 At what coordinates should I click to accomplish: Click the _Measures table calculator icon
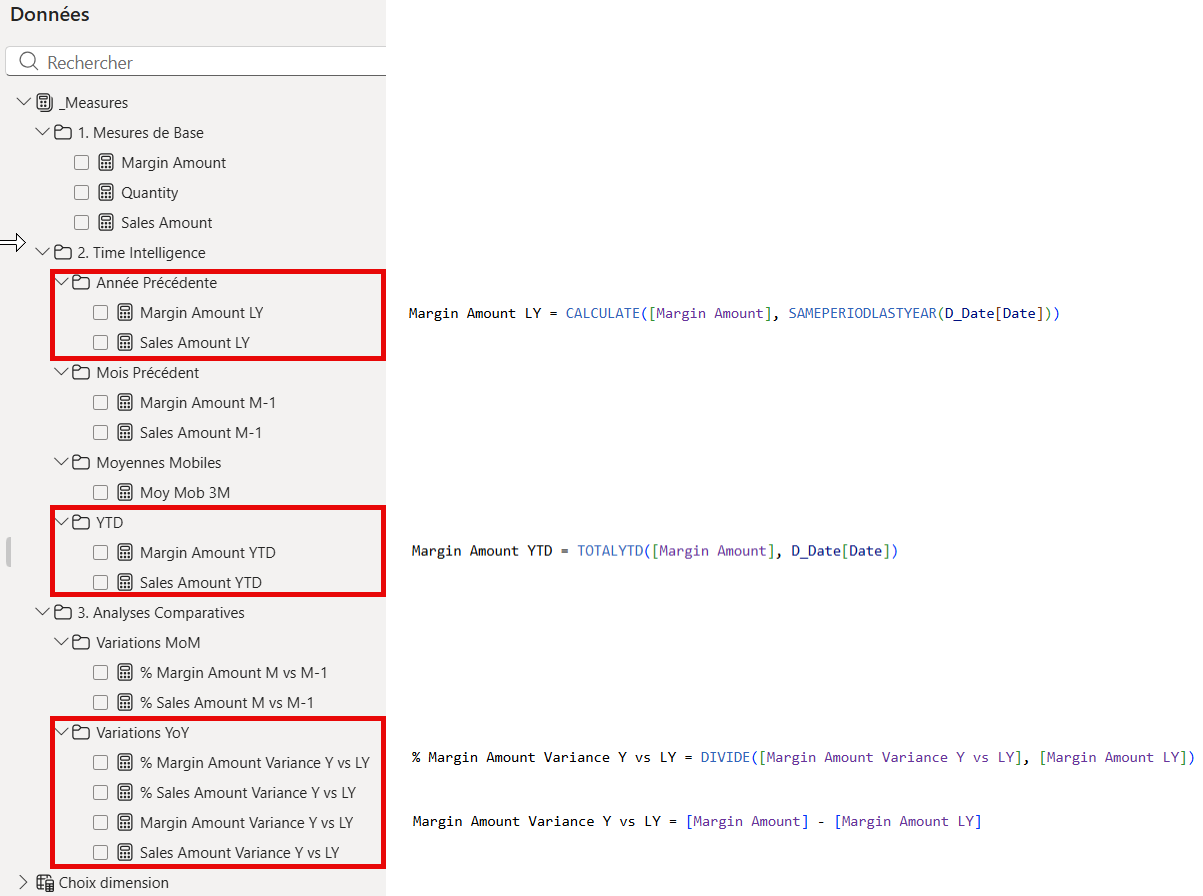coord(44,103)
